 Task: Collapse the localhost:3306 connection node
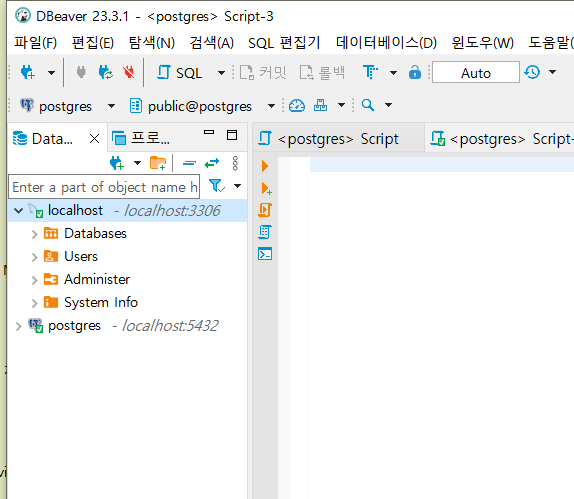18,211
